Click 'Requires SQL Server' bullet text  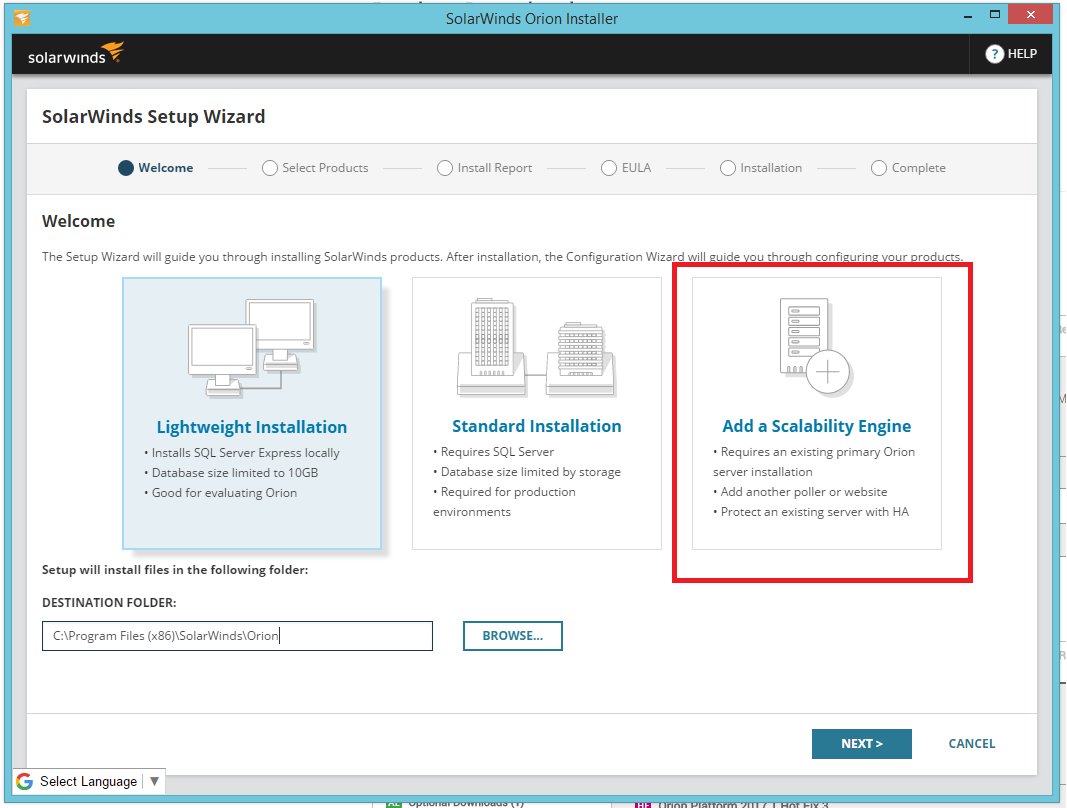[x=497, y=451]
